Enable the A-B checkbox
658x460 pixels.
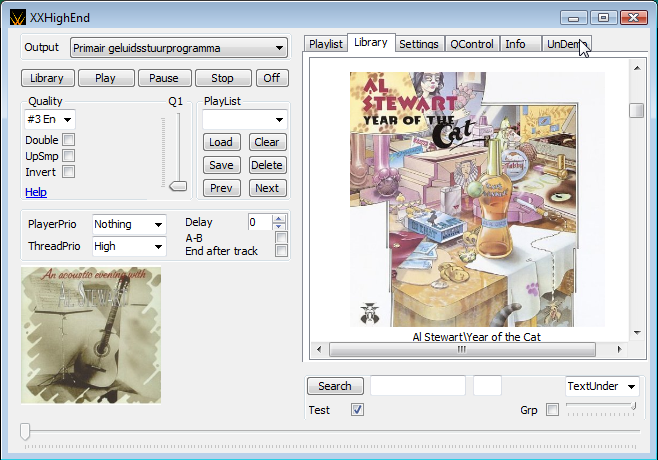point(281,238)
